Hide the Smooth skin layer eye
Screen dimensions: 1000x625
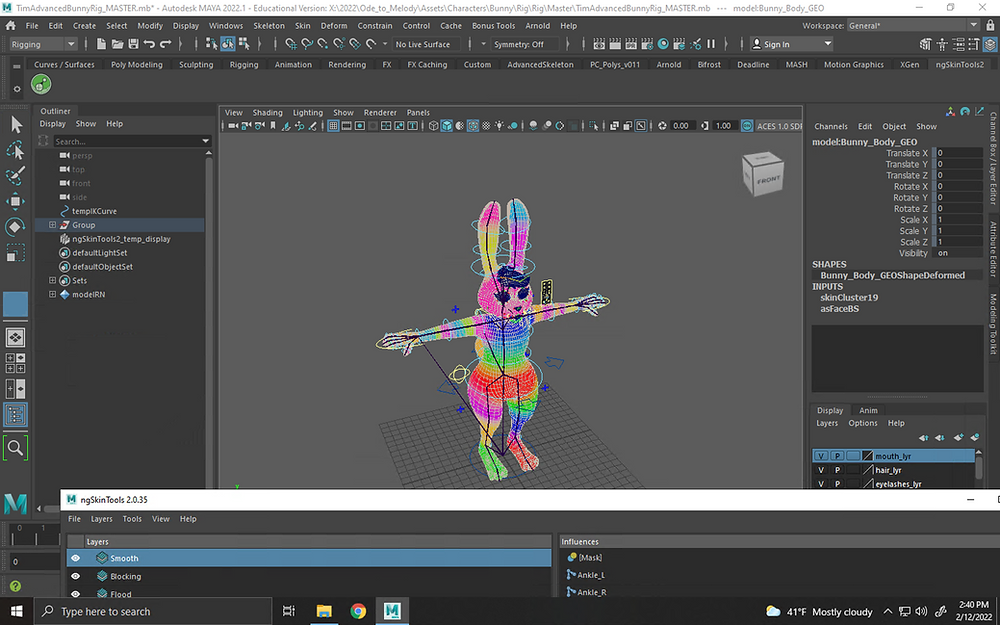[76, 558]
